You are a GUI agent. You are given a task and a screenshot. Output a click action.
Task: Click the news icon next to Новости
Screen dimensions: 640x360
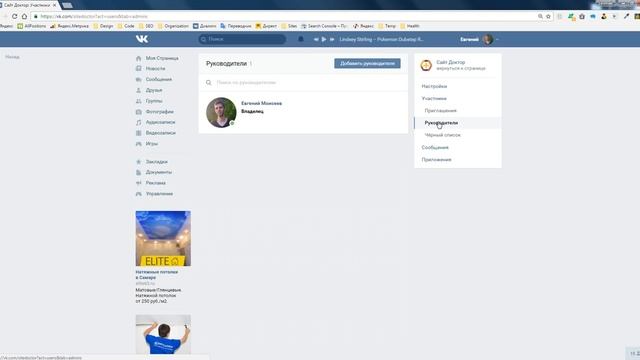[x=138, y=69]
